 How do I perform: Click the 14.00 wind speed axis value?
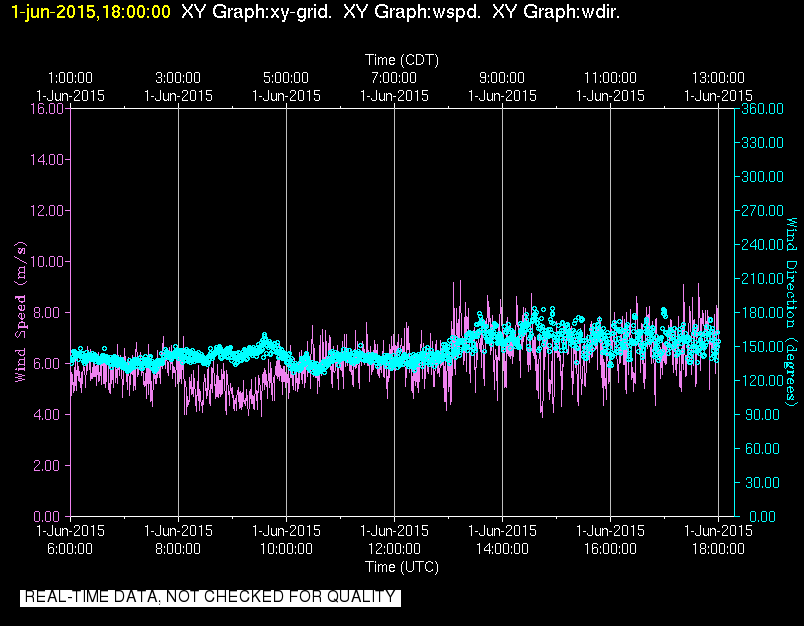47,159
